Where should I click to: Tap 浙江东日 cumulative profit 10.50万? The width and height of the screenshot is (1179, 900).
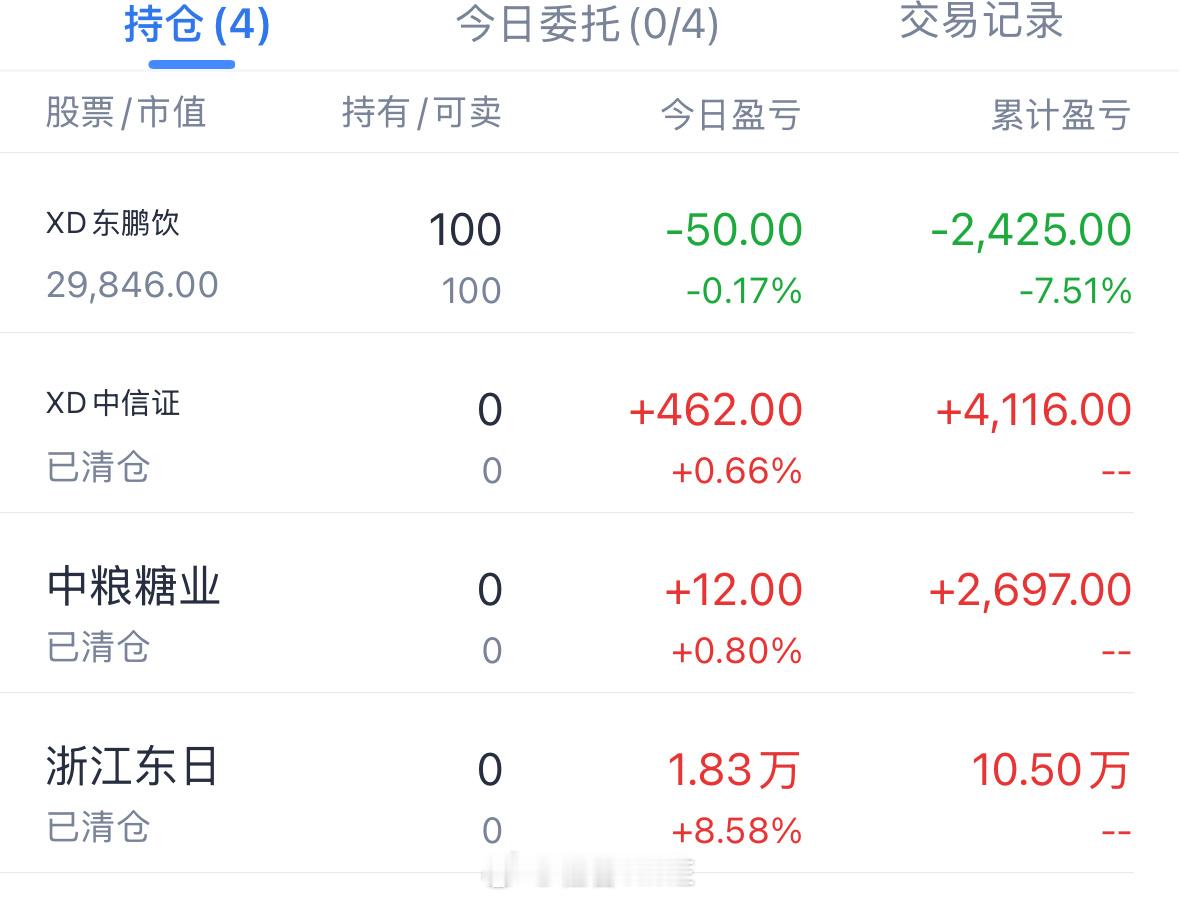pos(1050,770)
